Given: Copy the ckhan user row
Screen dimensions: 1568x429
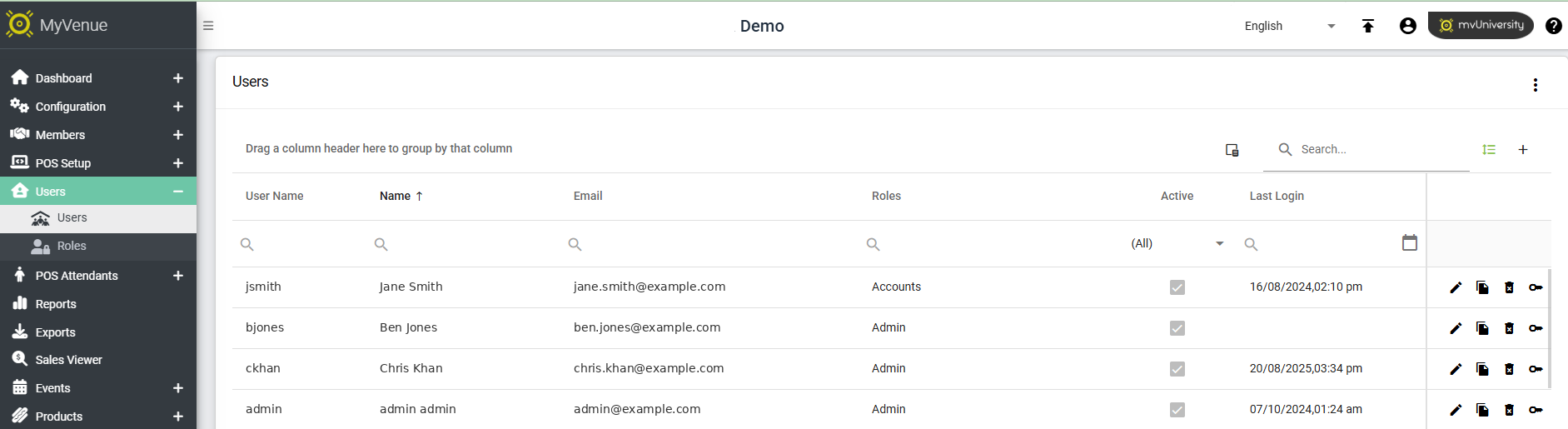Looking at the screenshot, I should pyautogui.click(x=1482, y=369).
